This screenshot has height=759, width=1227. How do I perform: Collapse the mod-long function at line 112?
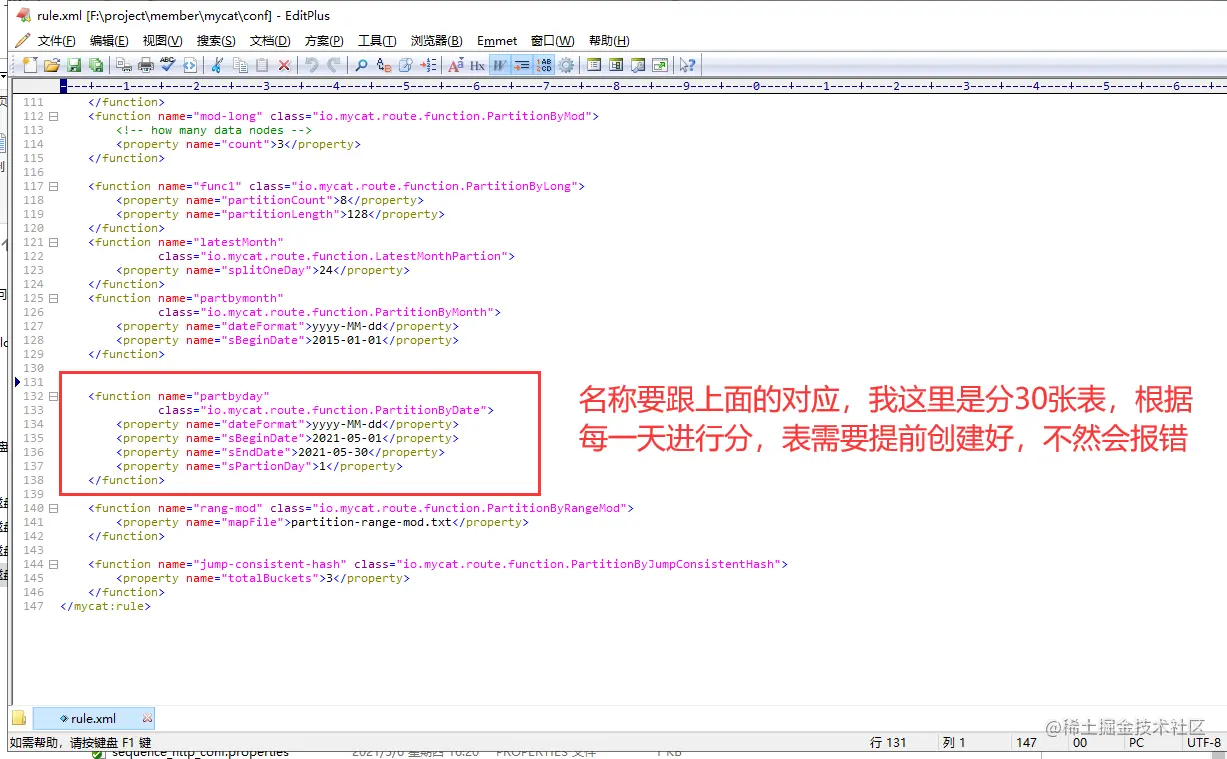point(54,116)
